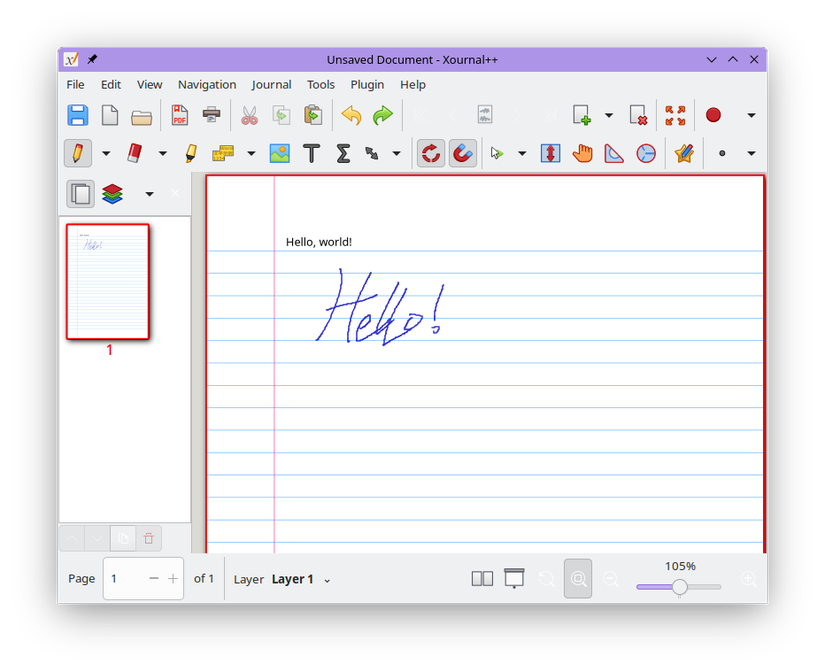Viewport: 825px width, 672px height.
Task: Enter fullscreen with the orange arrows button
Action: point(676,115)
